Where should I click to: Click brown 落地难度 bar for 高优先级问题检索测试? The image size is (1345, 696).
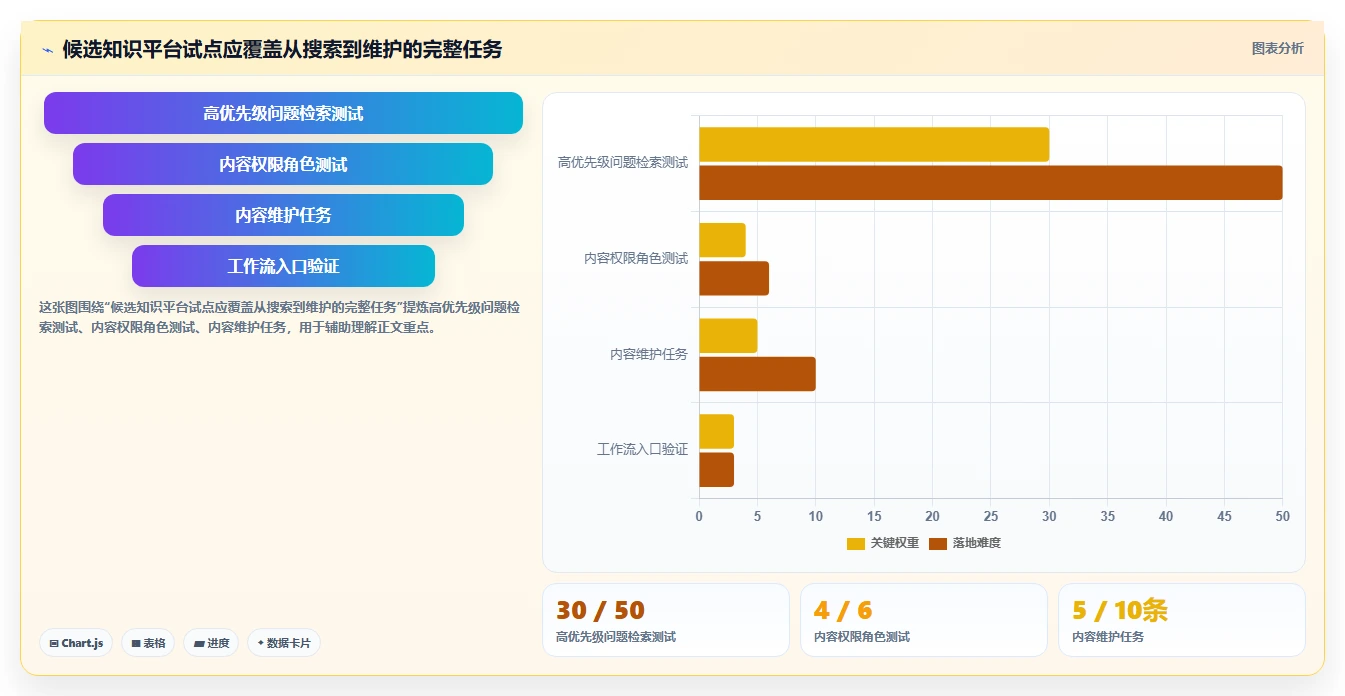pyautogui.click(x=990, y=182)
